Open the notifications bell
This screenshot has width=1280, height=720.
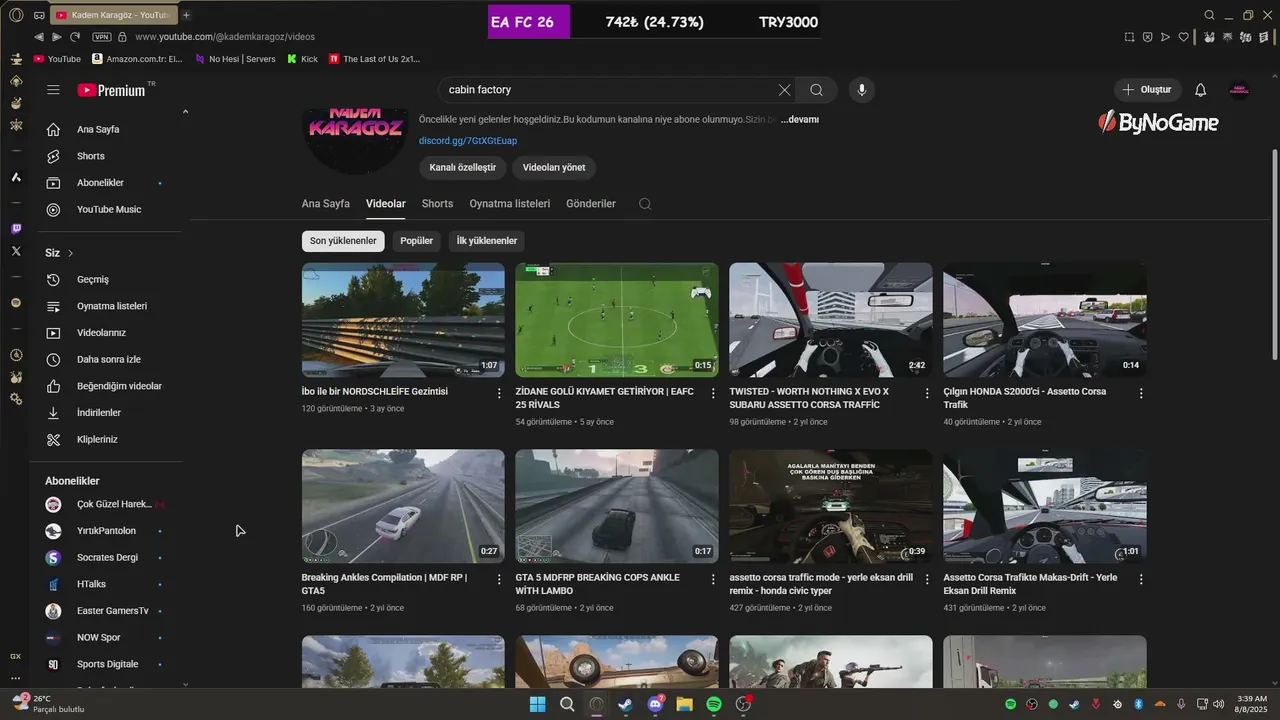pyautogui.click(x=1201, y=90)
